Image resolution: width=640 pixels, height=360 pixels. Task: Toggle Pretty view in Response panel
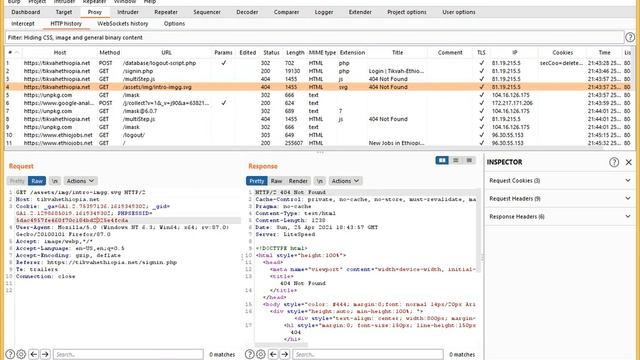click(x=257, y=181)
